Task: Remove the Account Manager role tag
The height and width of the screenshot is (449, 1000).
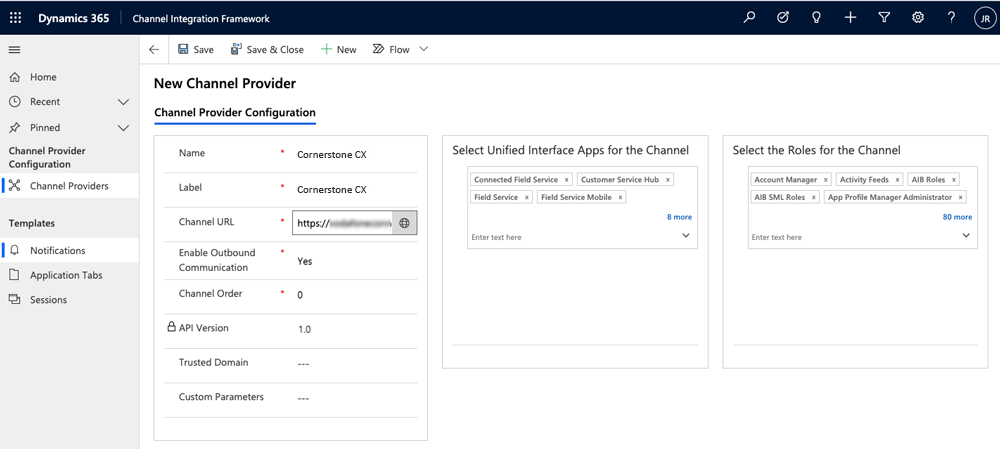Action: (826, 180)
